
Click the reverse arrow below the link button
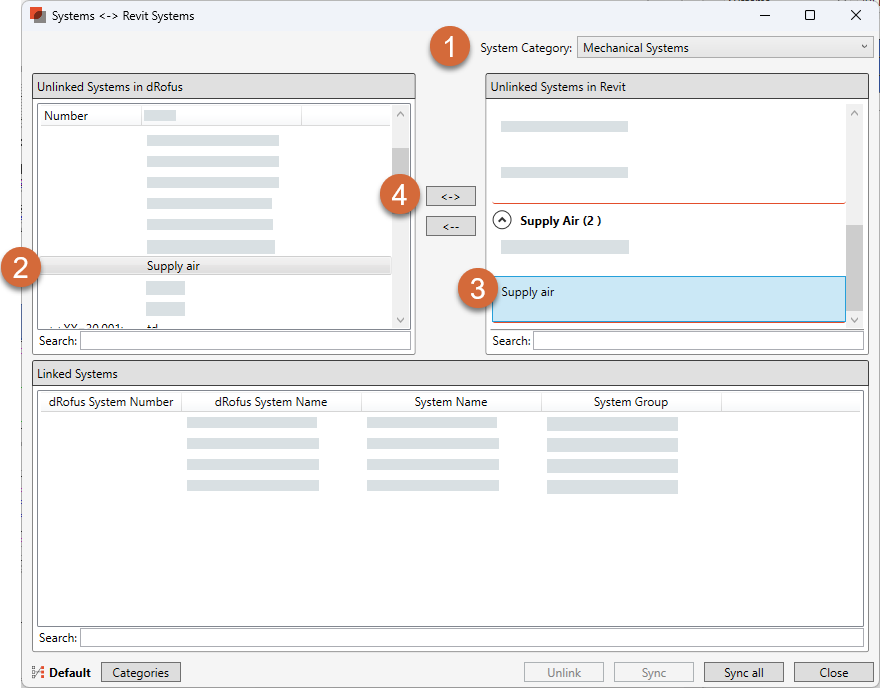(451, 225)
